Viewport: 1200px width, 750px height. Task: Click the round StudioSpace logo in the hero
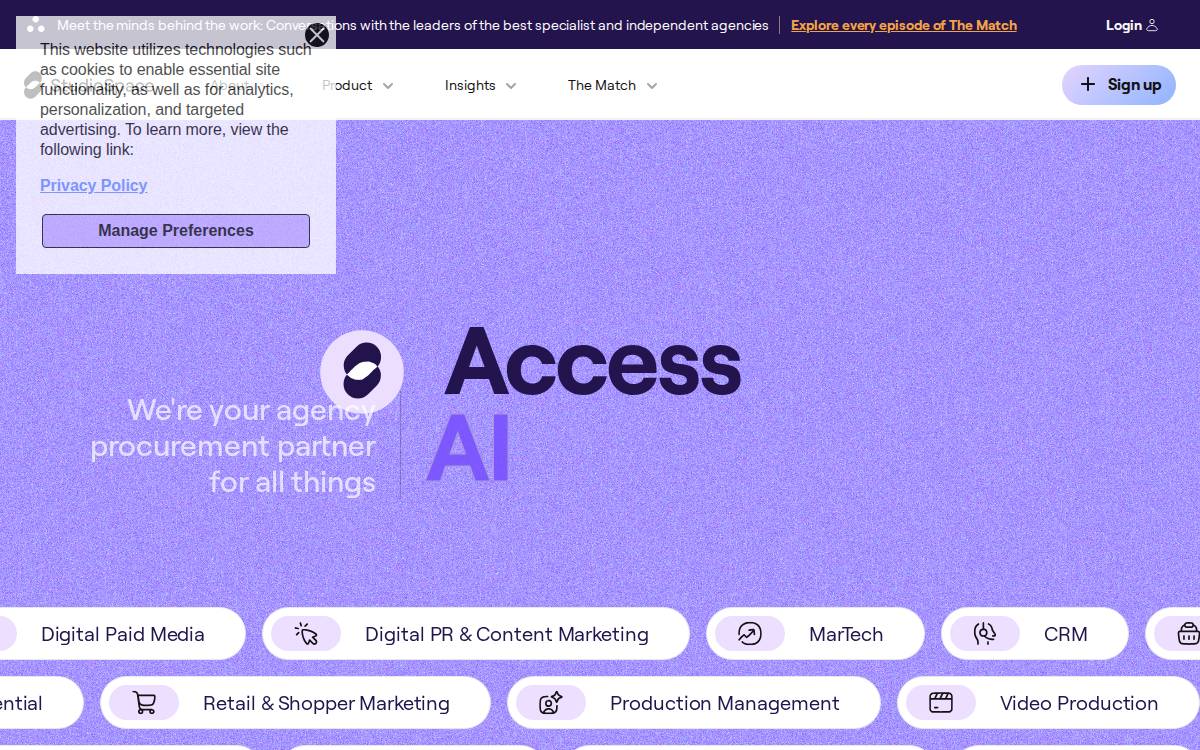tap(362, 371)
